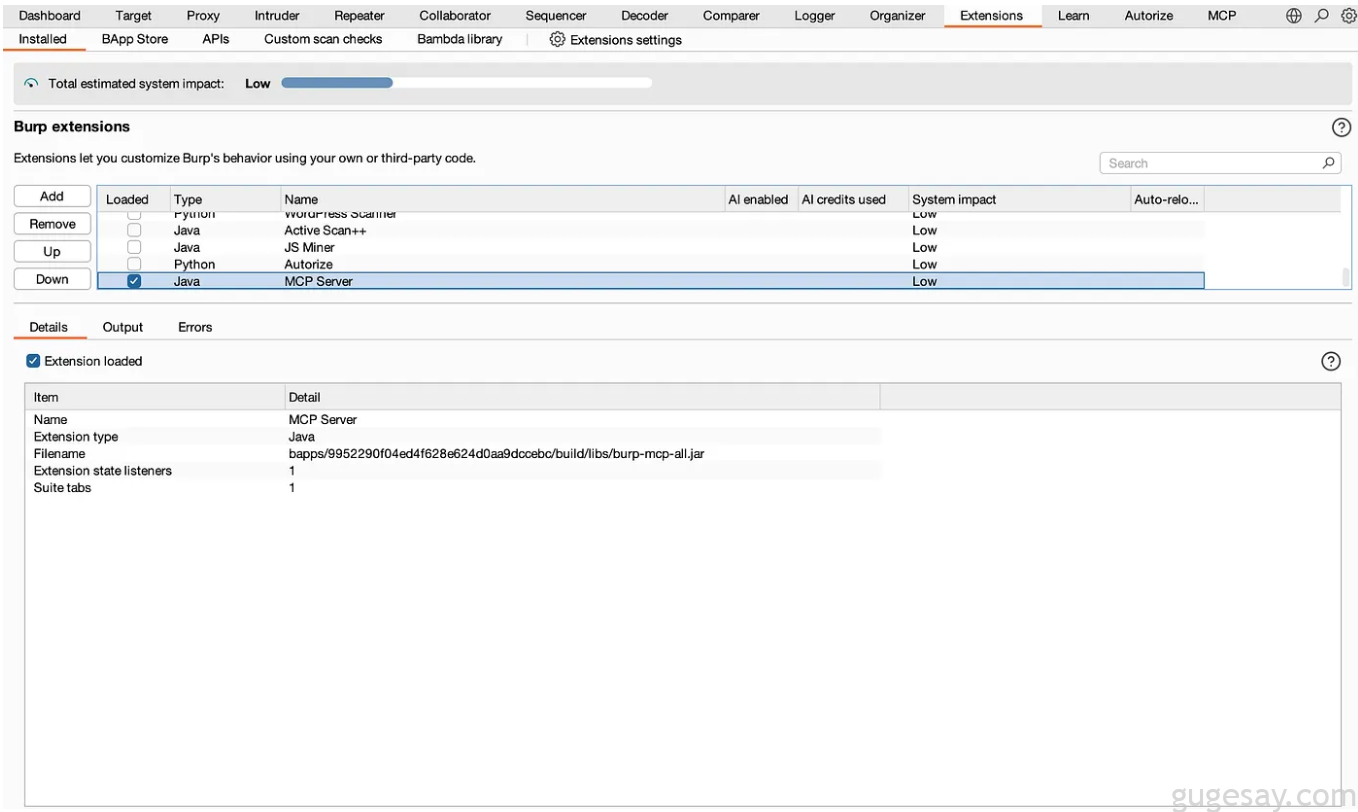Viewport: 1358px width, 812px height.
Task: Open search via magnifier icon in top bar
Action: [1321, 16]
